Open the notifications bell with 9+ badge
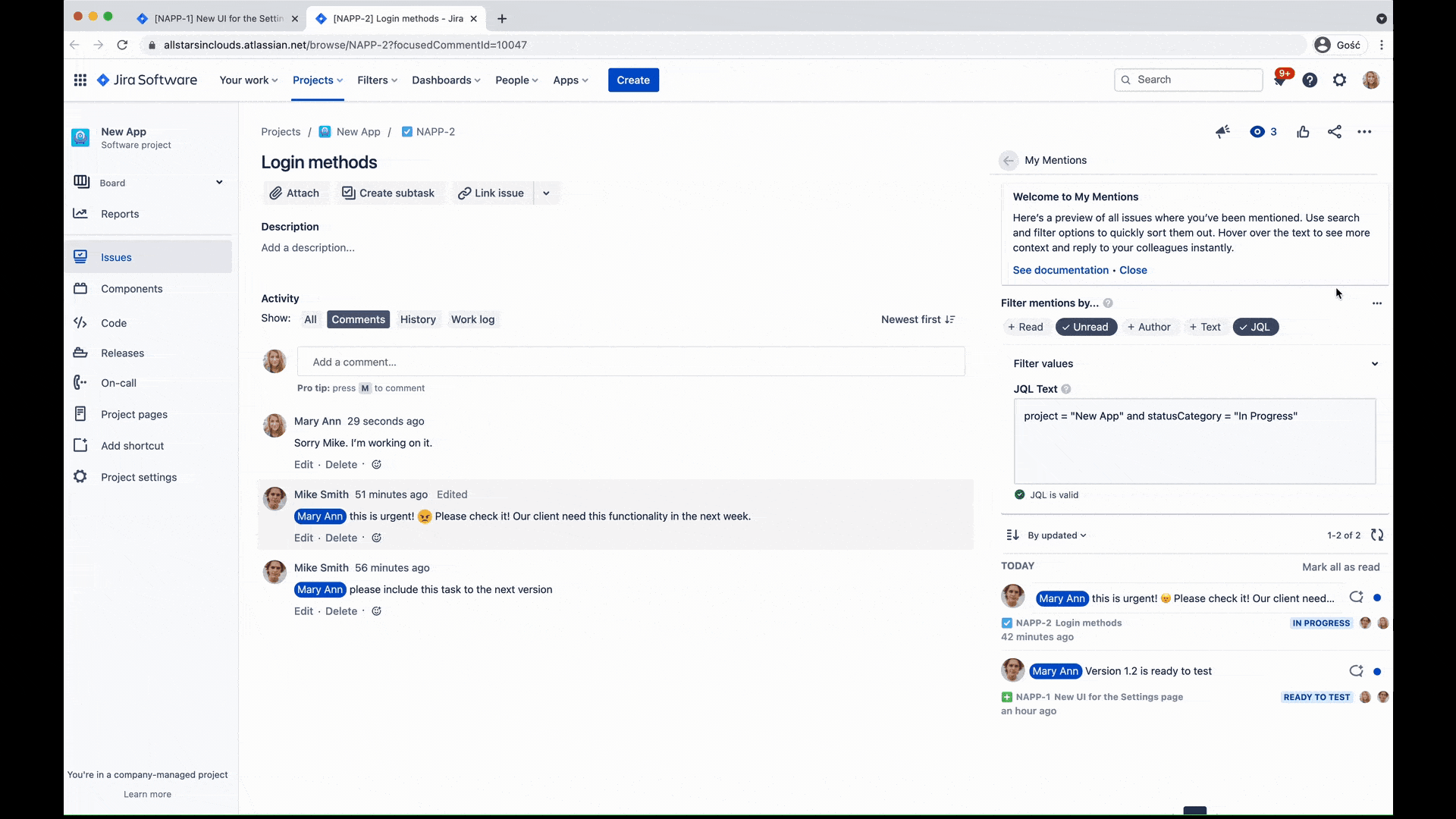This screenshot has width=1456, height=819. tap(1281, 80)
